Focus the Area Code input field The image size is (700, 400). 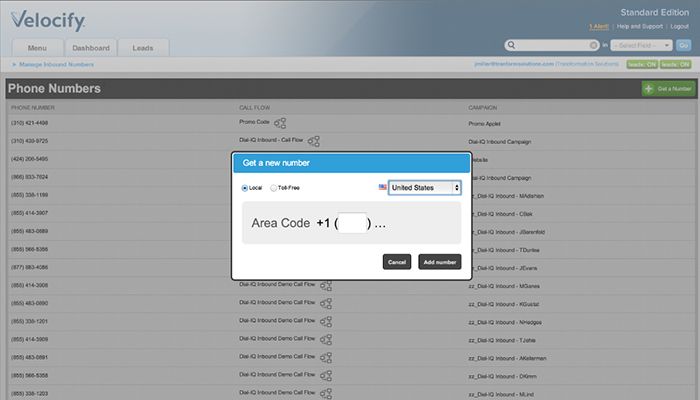[x=353, y=223]
